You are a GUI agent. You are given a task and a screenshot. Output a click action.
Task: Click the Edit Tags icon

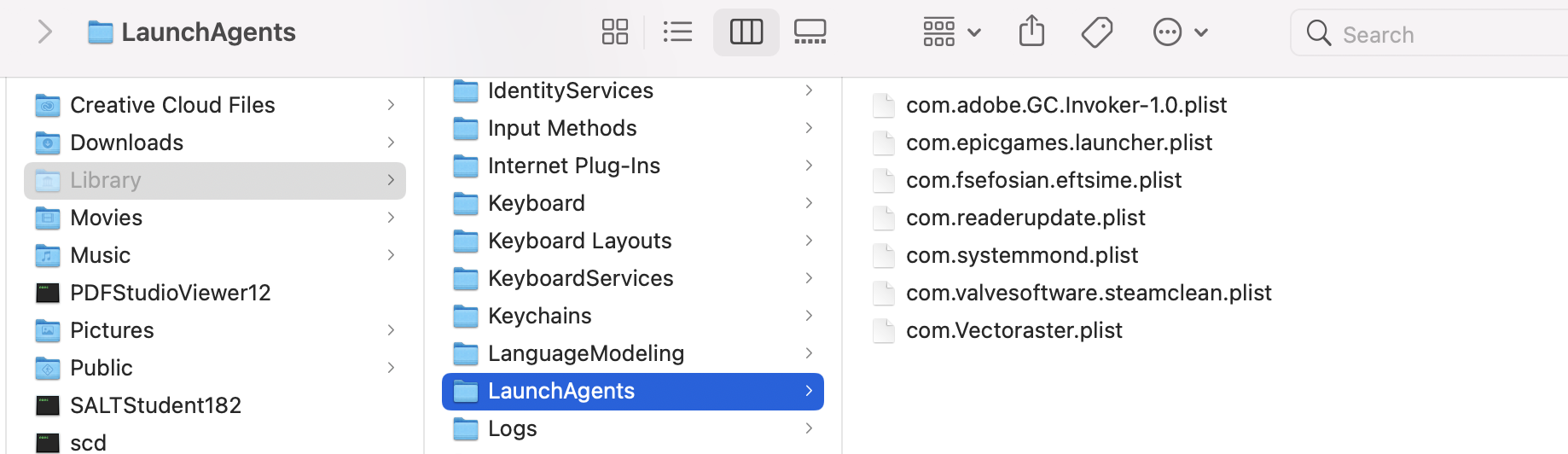pyautogui.click(x=1096, y=32)
